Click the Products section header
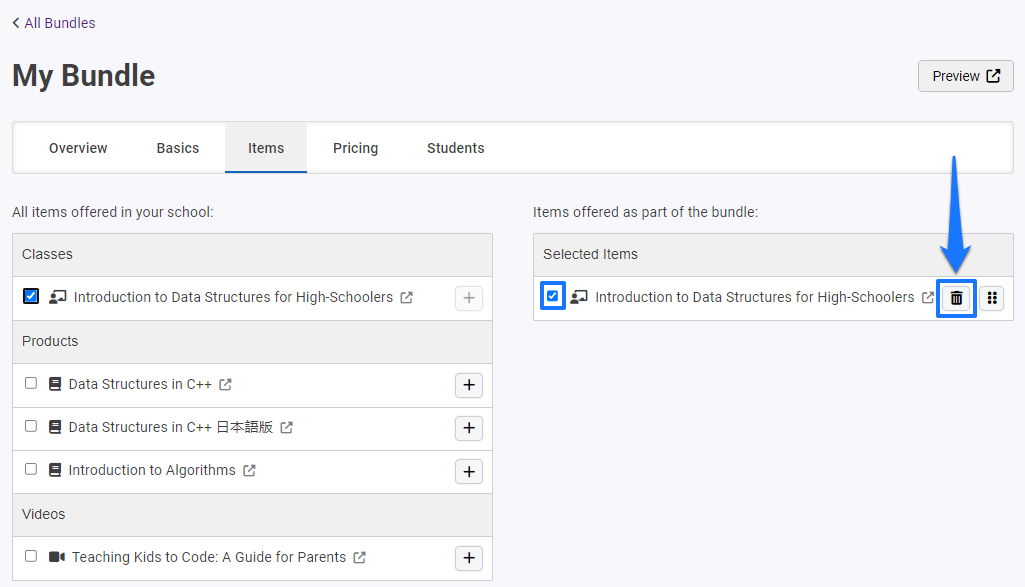Screen dimensions: 1025x587 [252, 341]
